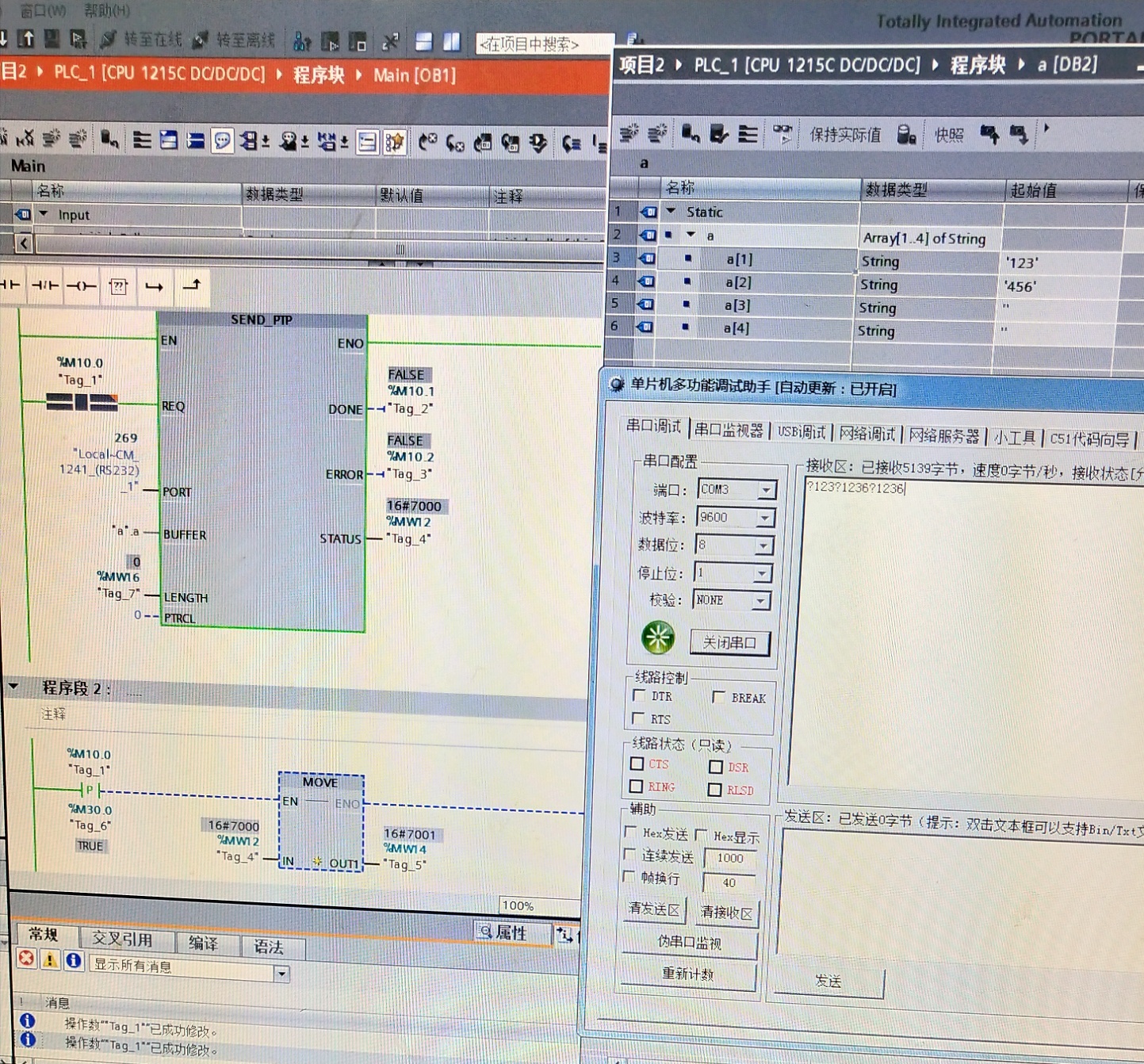This screenshot has width=1144, height=1064.
Task: Click the green serial port status indicator
Action: click(x=658, y=637)
